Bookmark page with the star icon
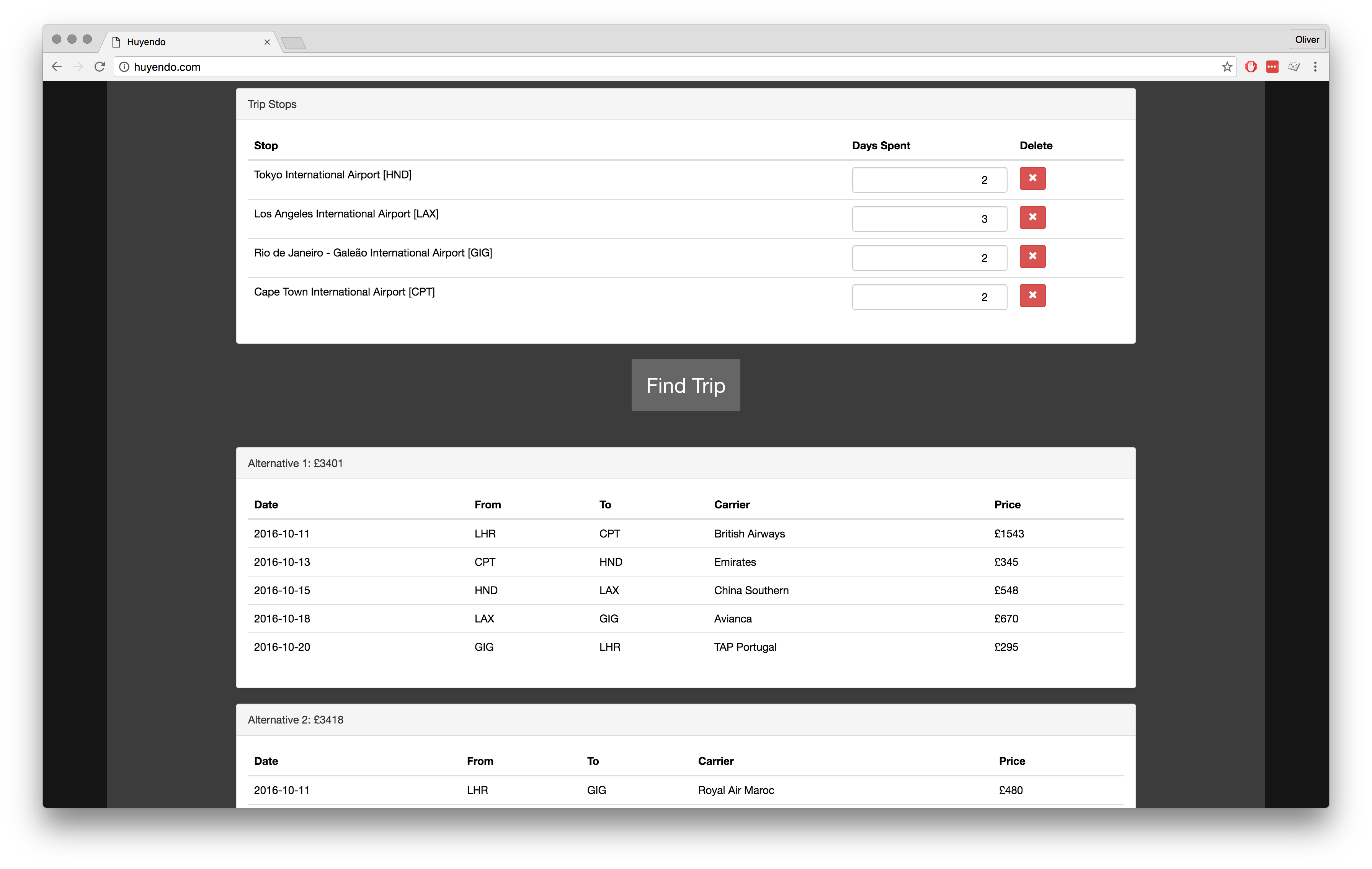This screenshot has height=869, width=1372. point(1227,67)
